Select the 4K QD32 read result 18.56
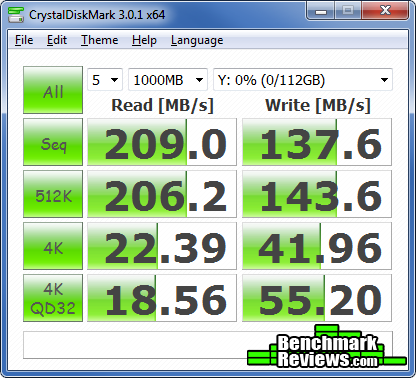 click(x=162, y=298)
